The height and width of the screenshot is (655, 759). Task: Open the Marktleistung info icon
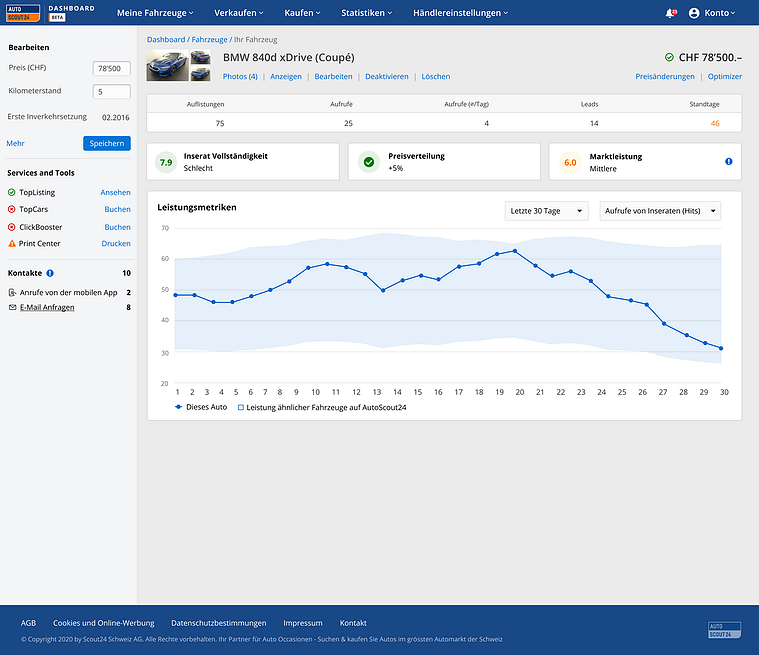[x=729, y=162]
